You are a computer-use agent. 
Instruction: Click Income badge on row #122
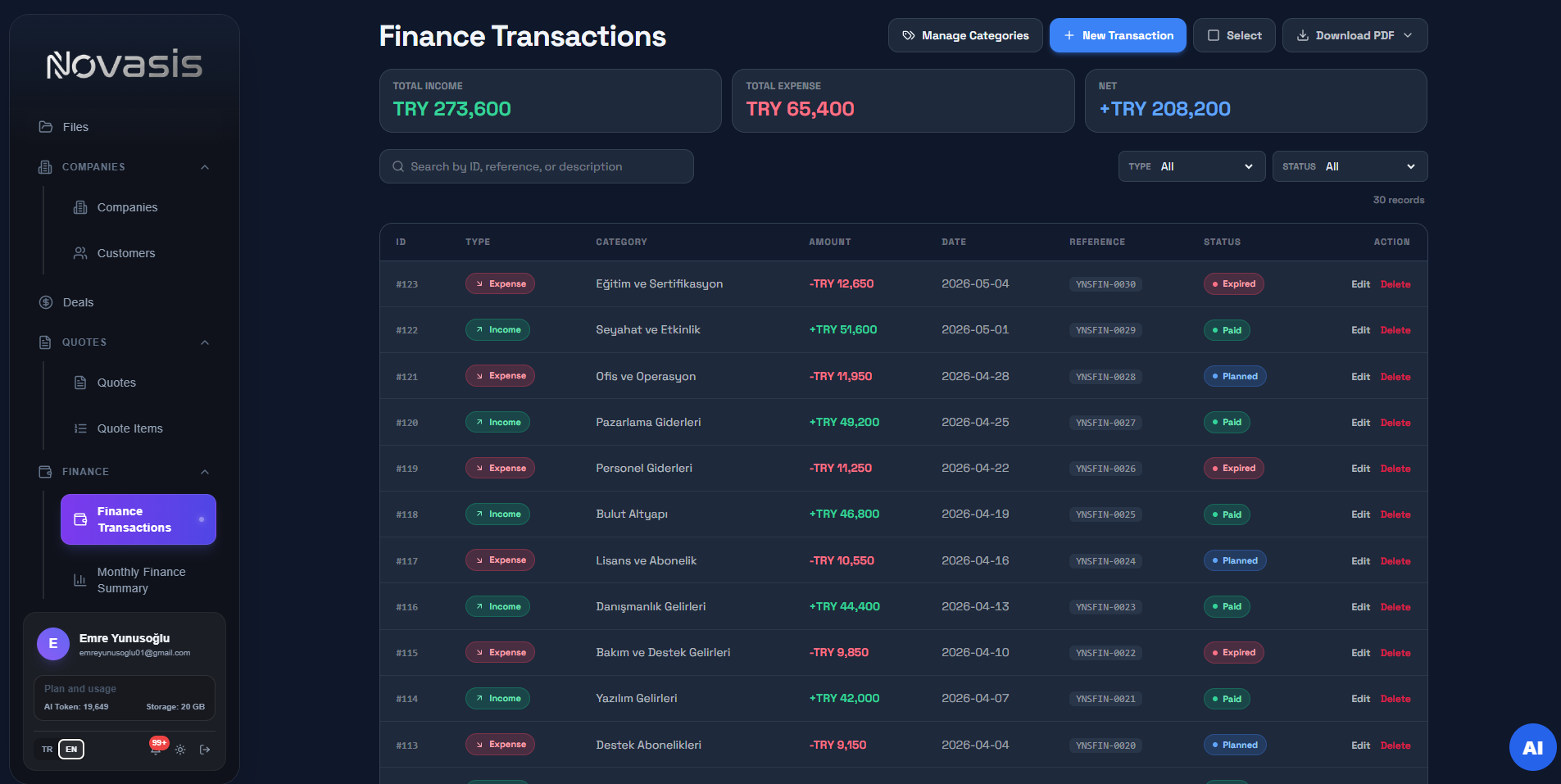(497, 329)
